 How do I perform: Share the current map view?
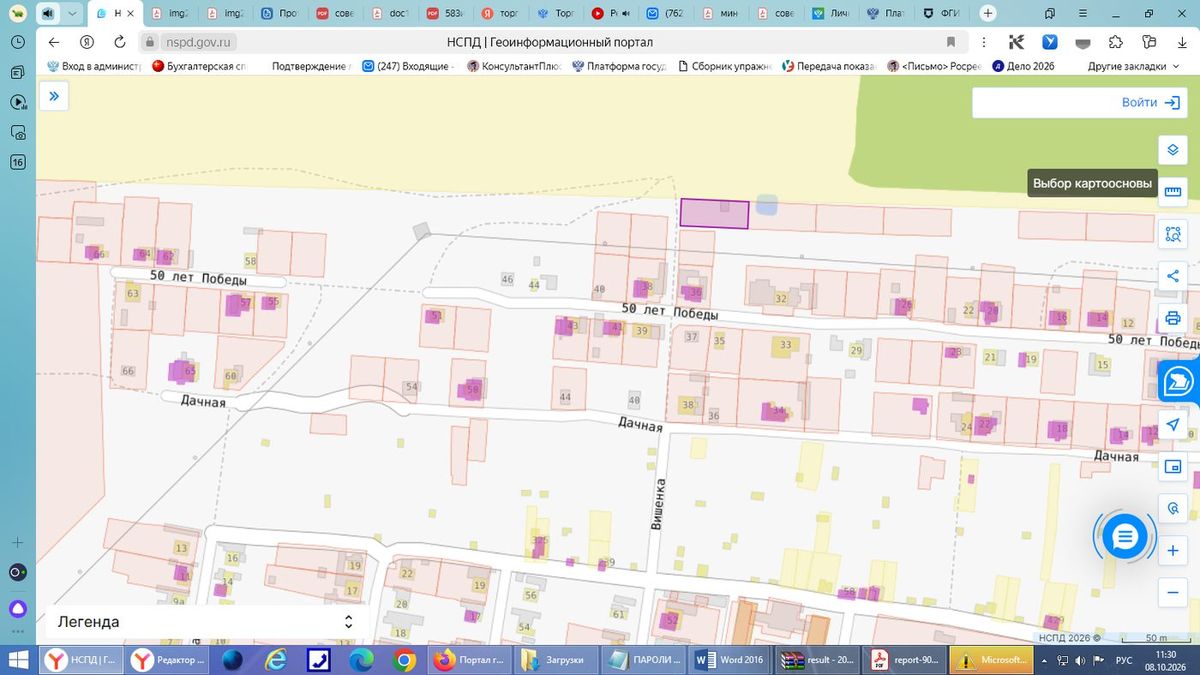tap(1172, 277)
